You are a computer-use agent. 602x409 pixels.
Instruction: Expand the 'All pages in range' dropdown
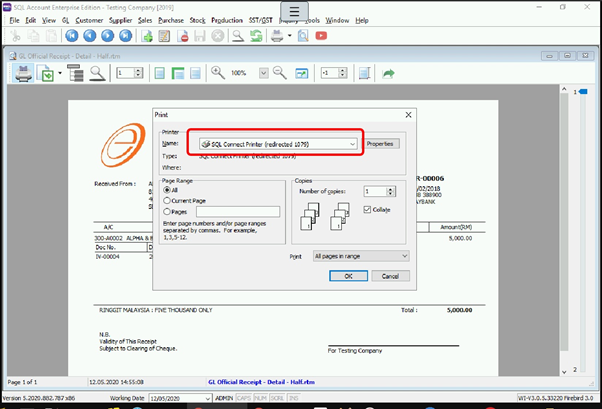pos(403,256)
